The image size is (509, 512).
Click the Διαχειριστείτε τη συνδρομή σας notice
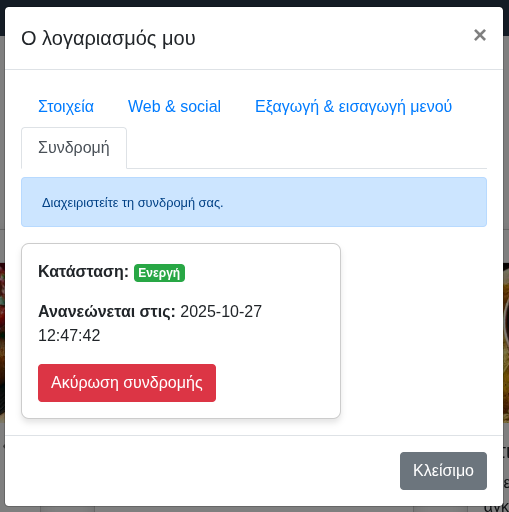click(254, 202)
